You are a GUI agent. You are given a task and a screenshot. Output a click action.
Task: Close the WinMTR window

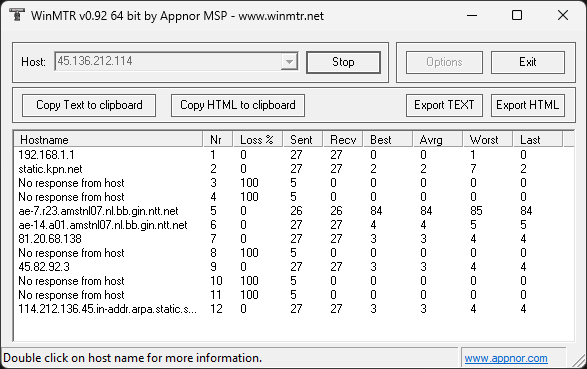(x=563, y=15)
